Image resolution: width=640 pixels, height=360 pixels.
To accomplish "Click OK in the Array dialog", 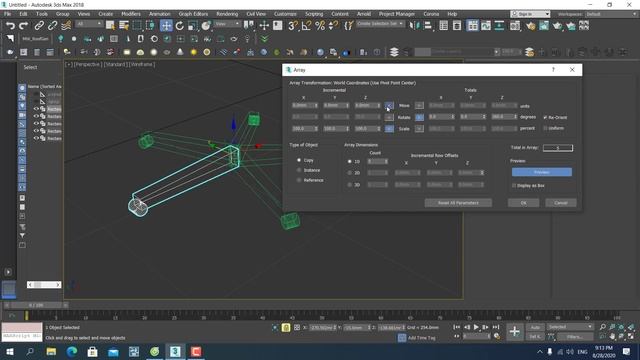I will pos(523,203).
